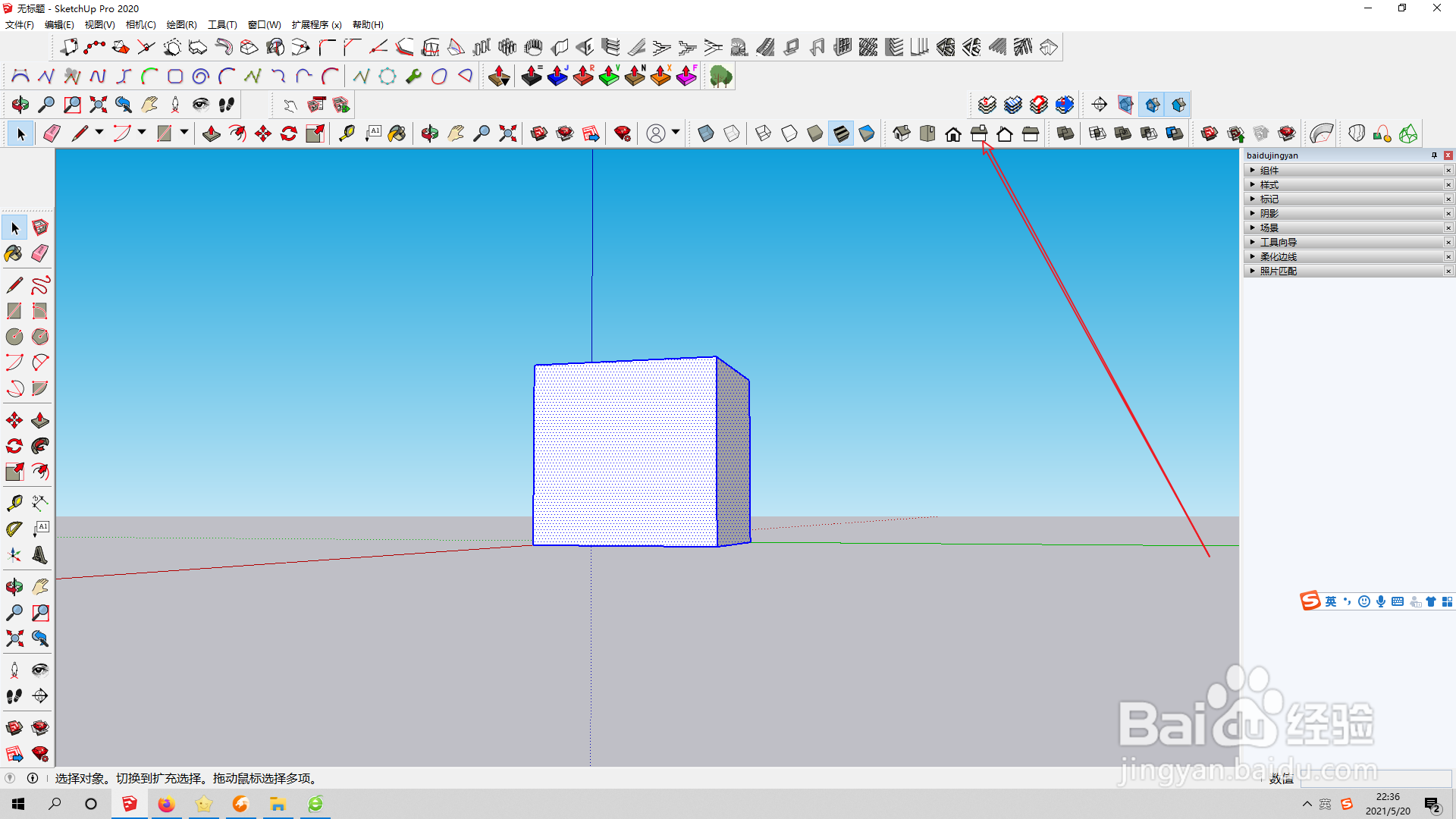
Task: Select the Push/Pull tool in left toolbar
Action: tap(40, 421)
